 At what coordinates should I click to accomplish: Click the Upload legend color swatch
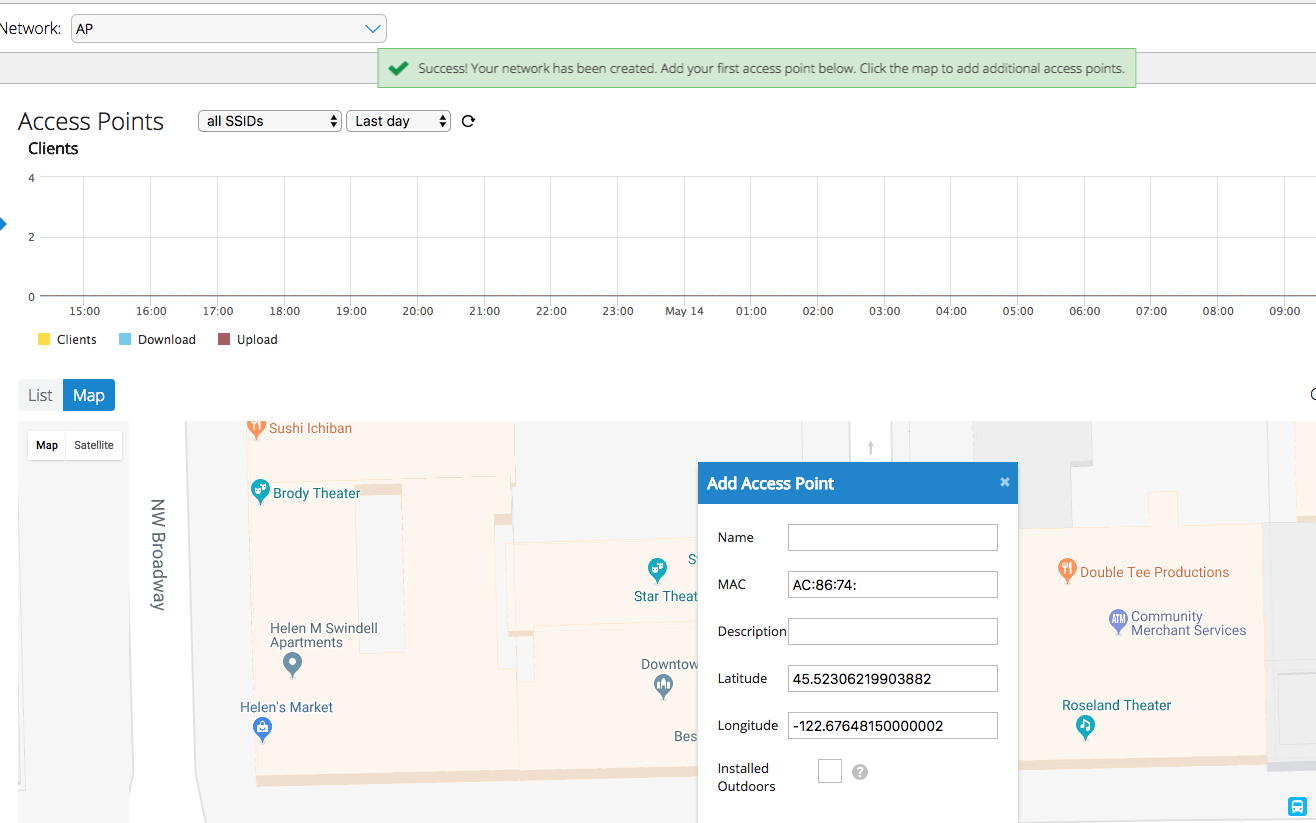(224, 340)
